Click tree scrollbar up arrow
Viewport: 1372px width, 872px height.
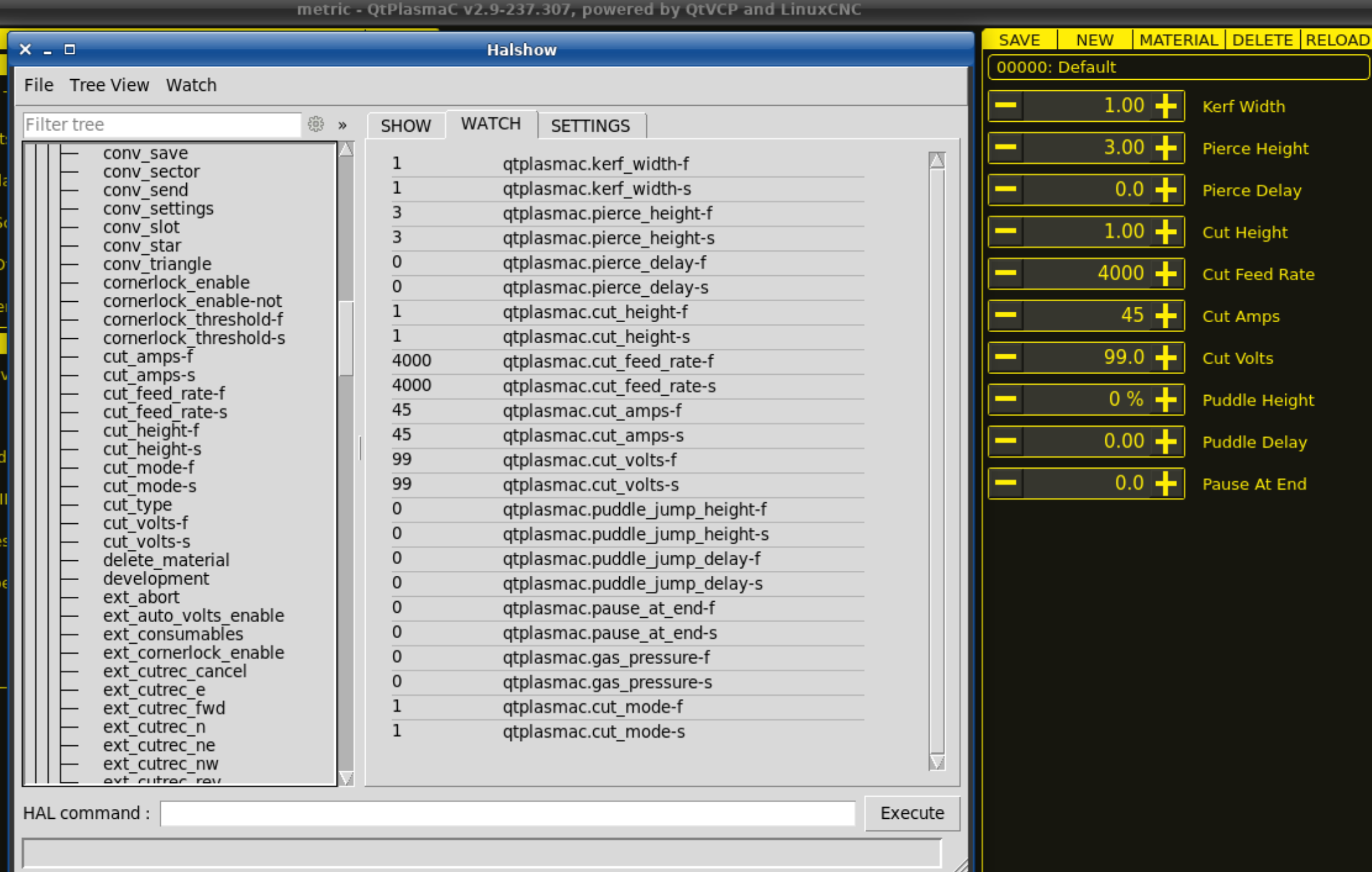(346, 149)
